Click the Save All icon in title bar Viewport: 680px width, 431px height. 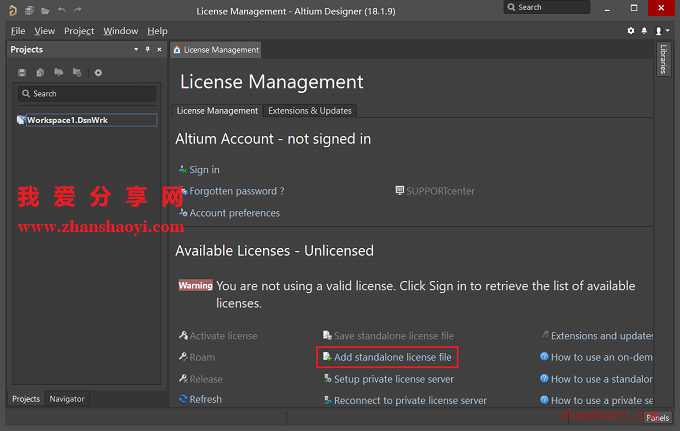point(29,10)
